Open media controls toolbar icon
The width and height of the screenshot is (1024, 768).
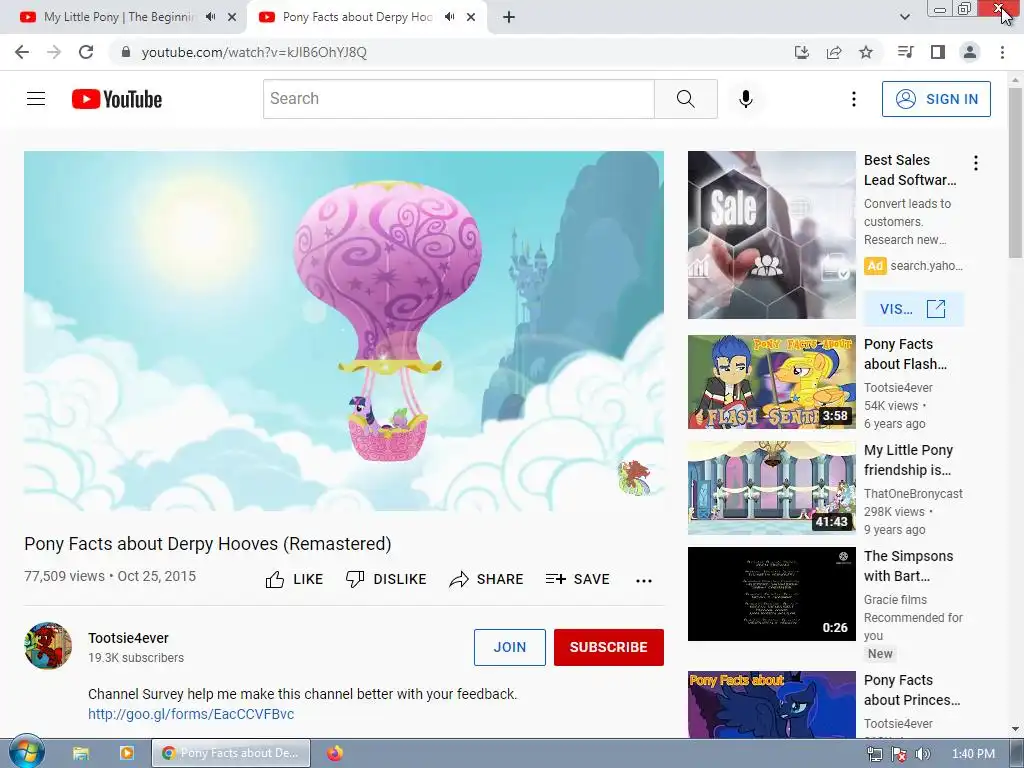905,52
